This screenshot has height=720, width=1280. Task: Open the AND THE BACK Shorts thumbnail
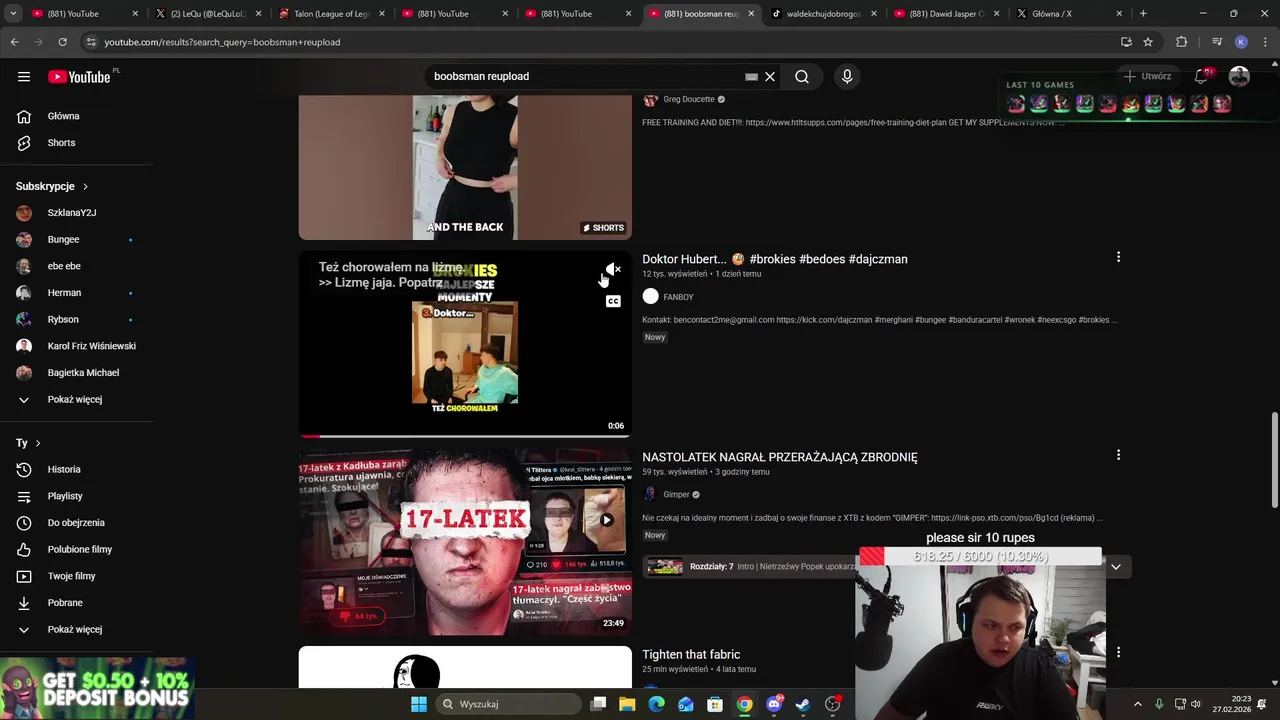point(465,168)
